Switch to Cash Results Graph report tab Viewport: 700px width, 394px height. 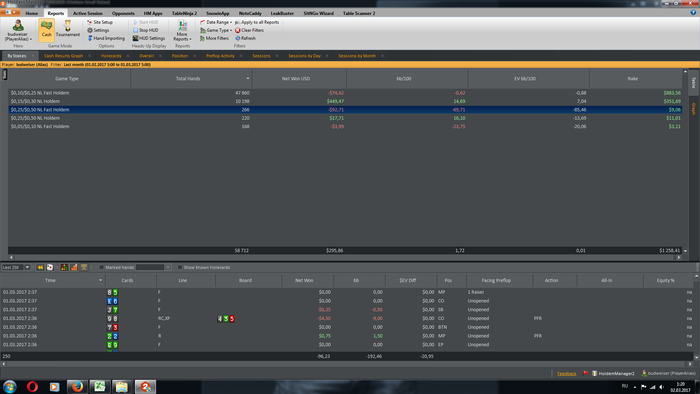[x=63, y=56]
